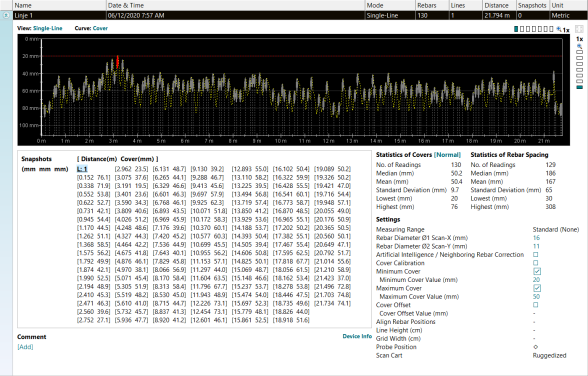Image resolution: width=588 pixels, height=376 pixels.
Task: Enable the Cover Offset checkbox
Action: (536, 305)
